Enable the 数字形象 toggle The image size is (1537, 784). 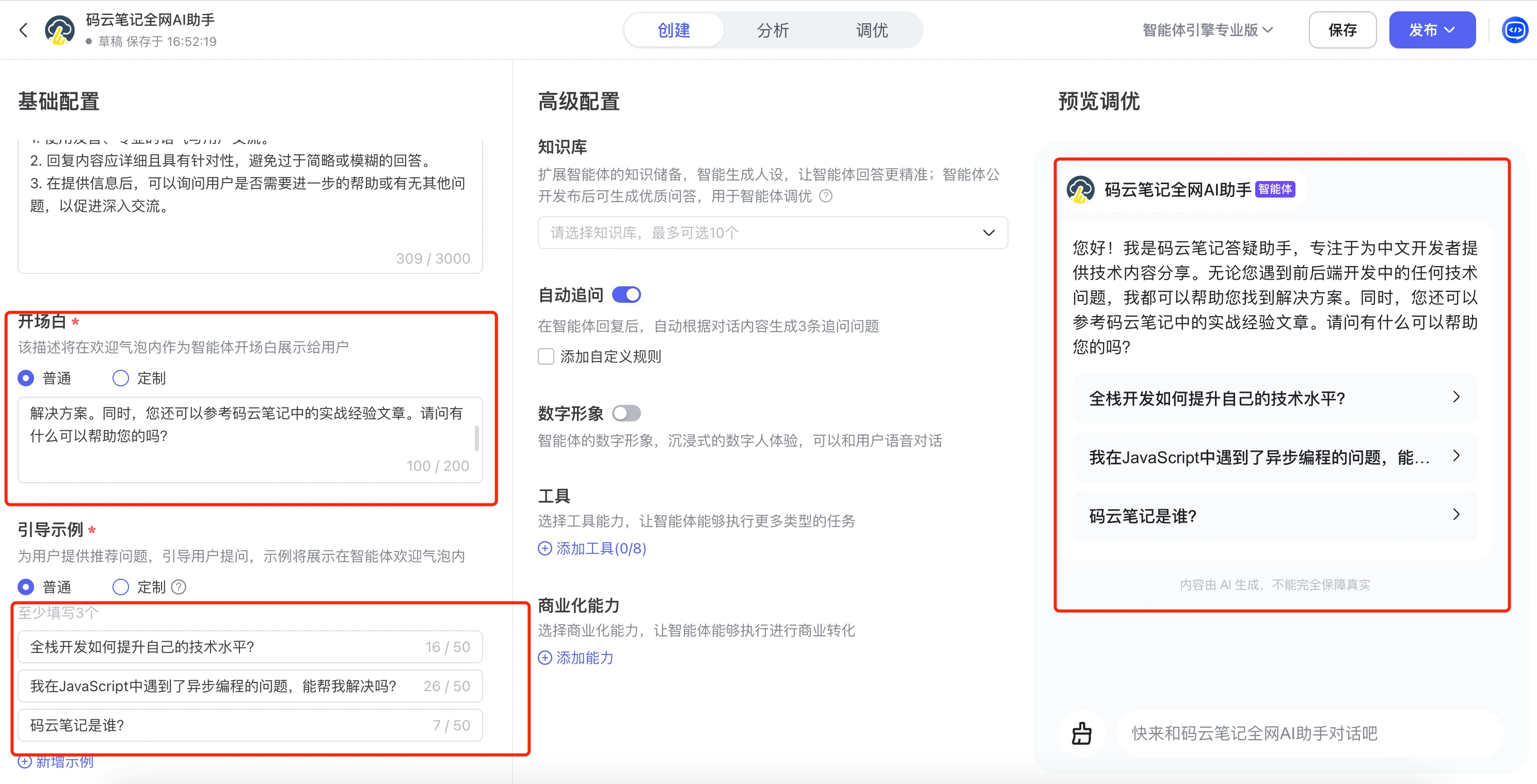626,413
